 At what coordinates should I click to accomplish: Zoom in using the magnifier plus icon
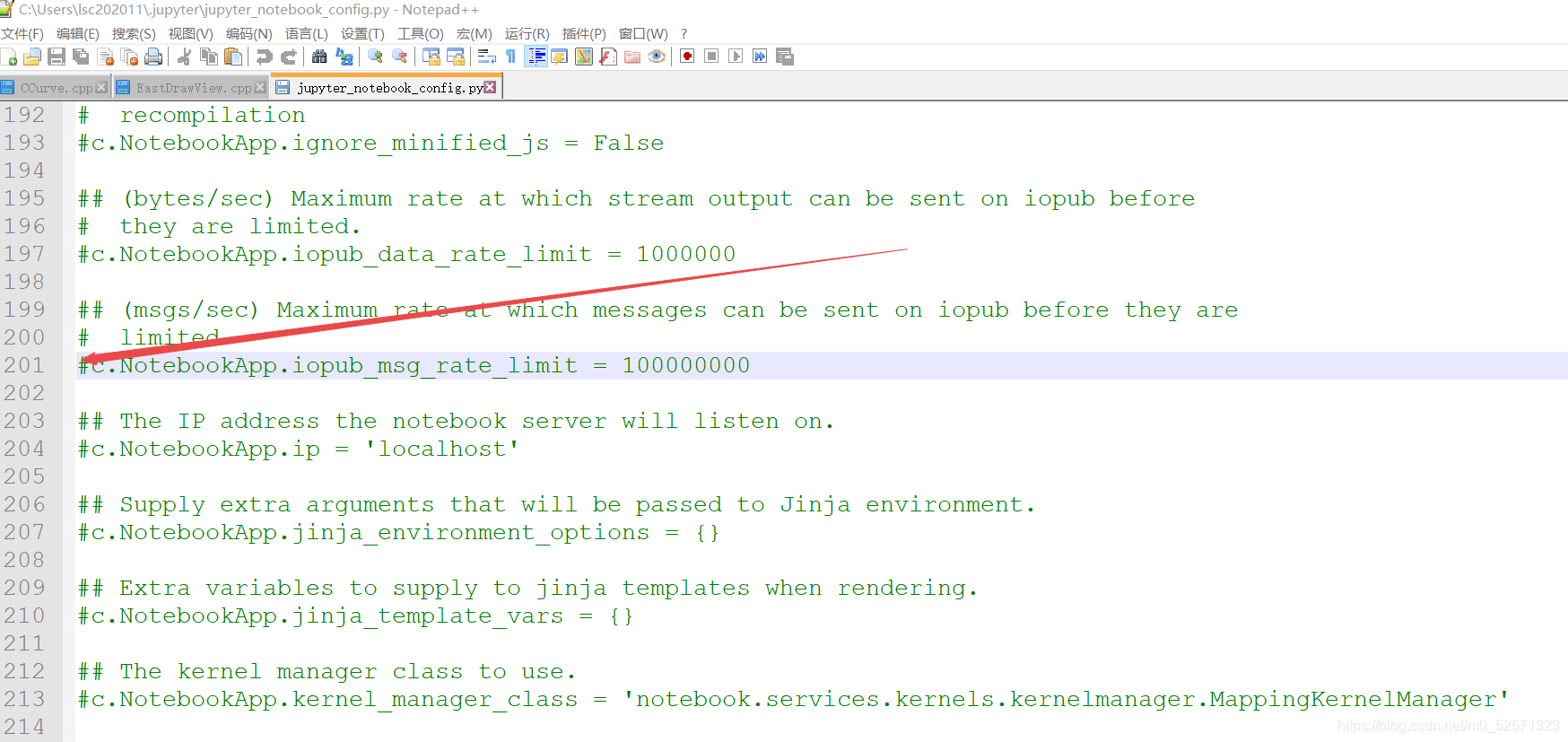click(375, 57)
